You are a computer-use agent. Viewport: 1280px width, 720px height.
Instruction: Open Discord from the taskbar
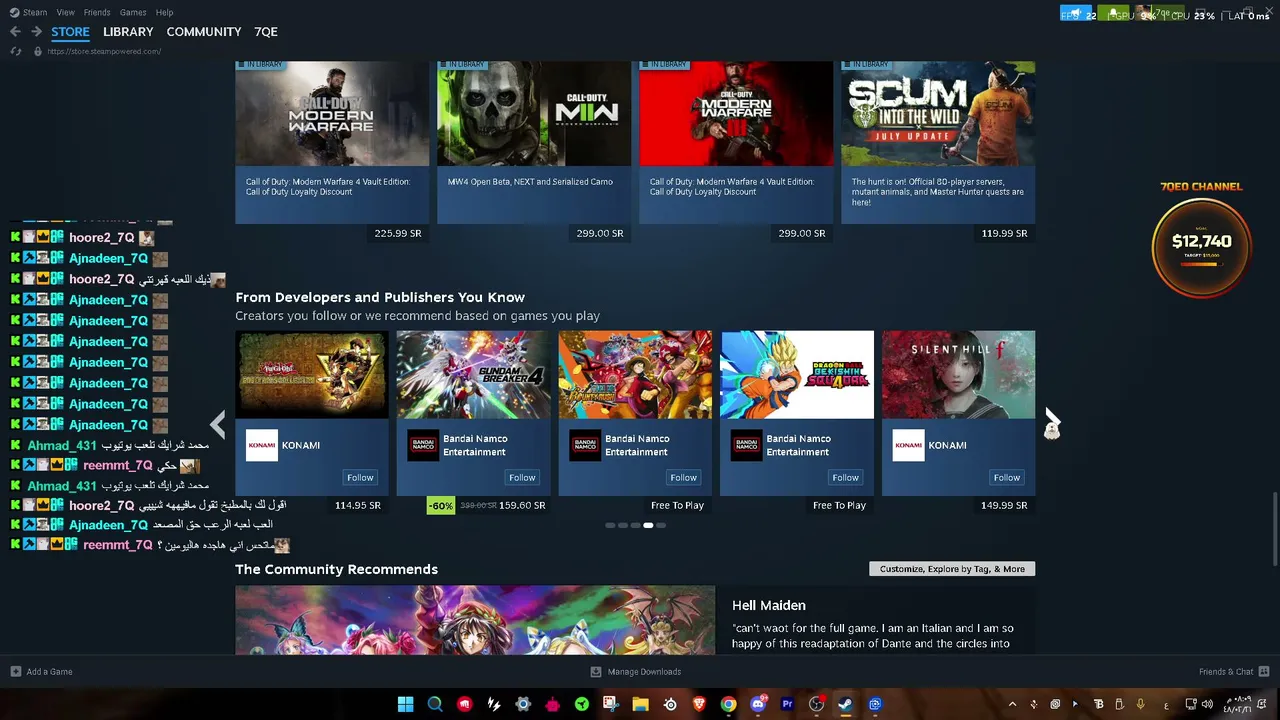point(758,704)
